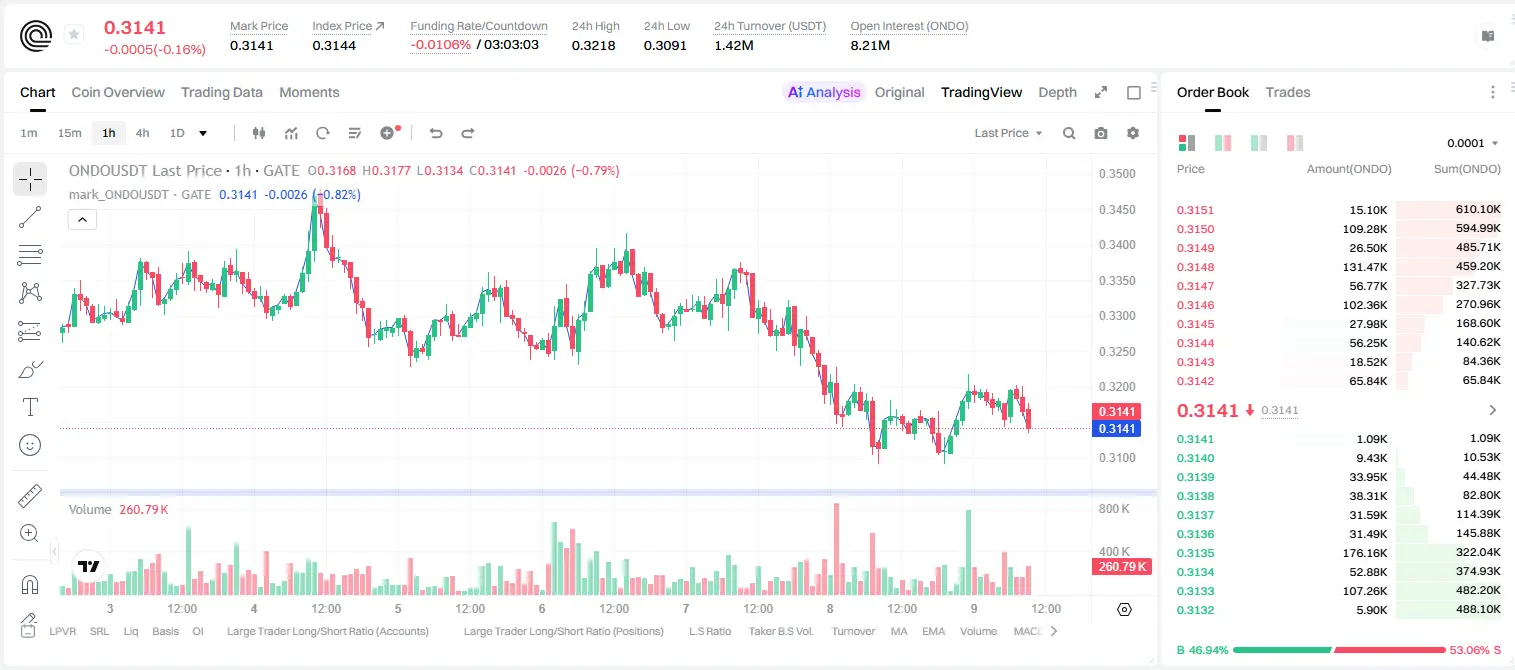The width and height of the screenshot is (1515, 670).
Task: Search the chart with magnifier icon
Action: pyautogui.click(x=1069, y=133)
